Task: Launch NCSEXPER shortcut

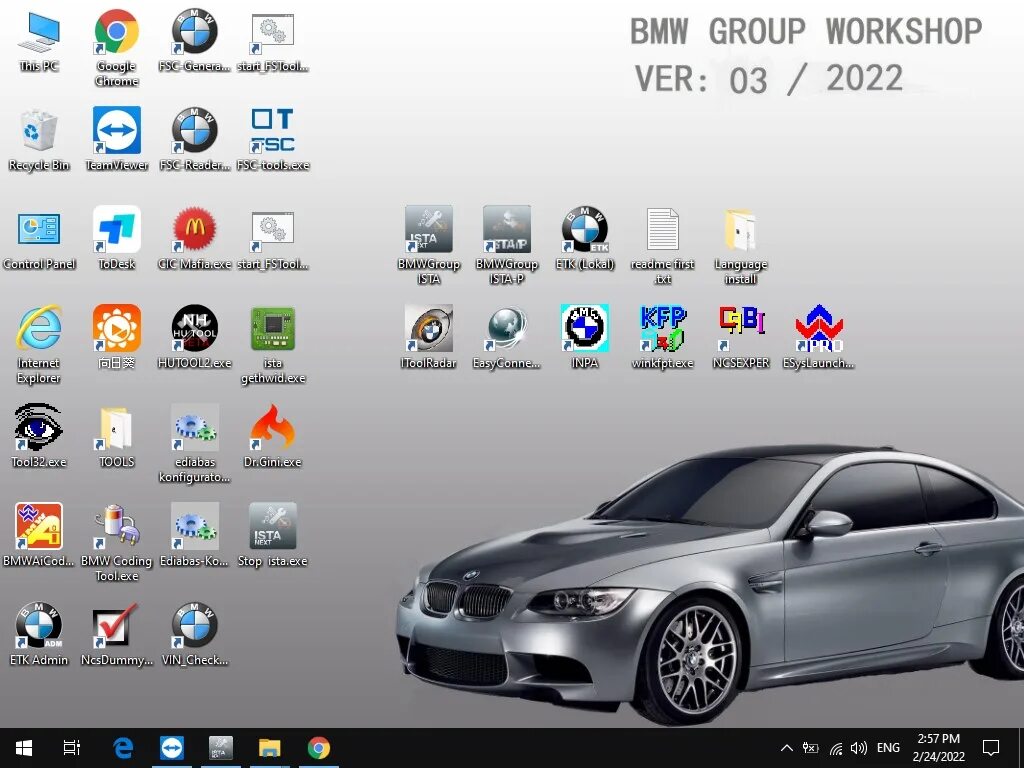Action: [741, 337]
